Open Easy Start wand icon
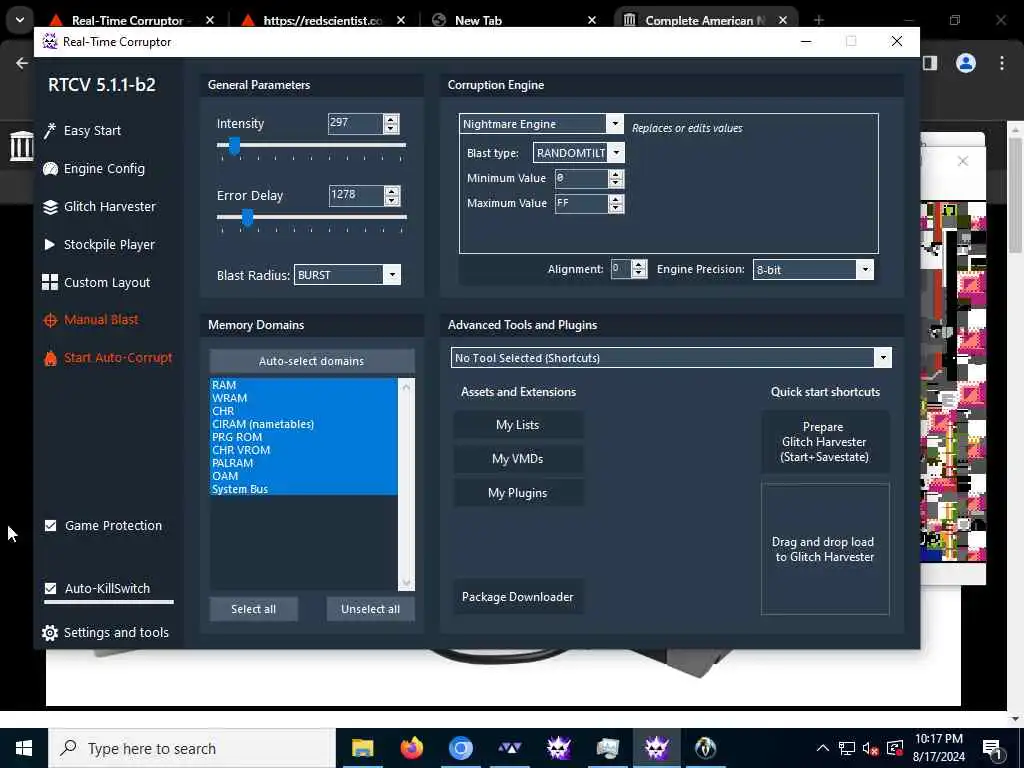This screenshot has width=1024, height=768. coord(50,131)
